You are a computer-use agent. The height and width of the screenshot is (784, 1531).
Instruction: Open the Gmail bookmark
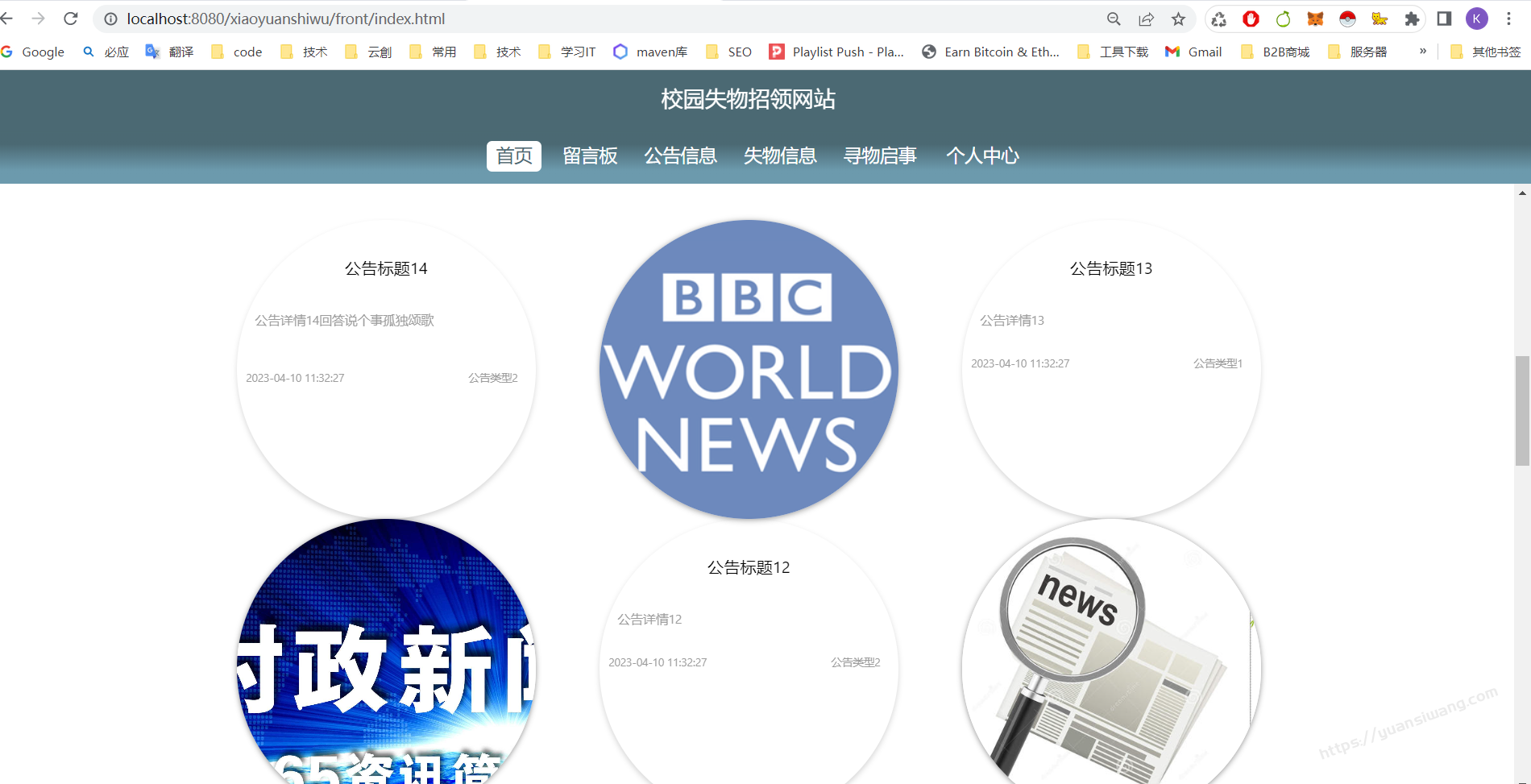click(x=1193, y=52)
